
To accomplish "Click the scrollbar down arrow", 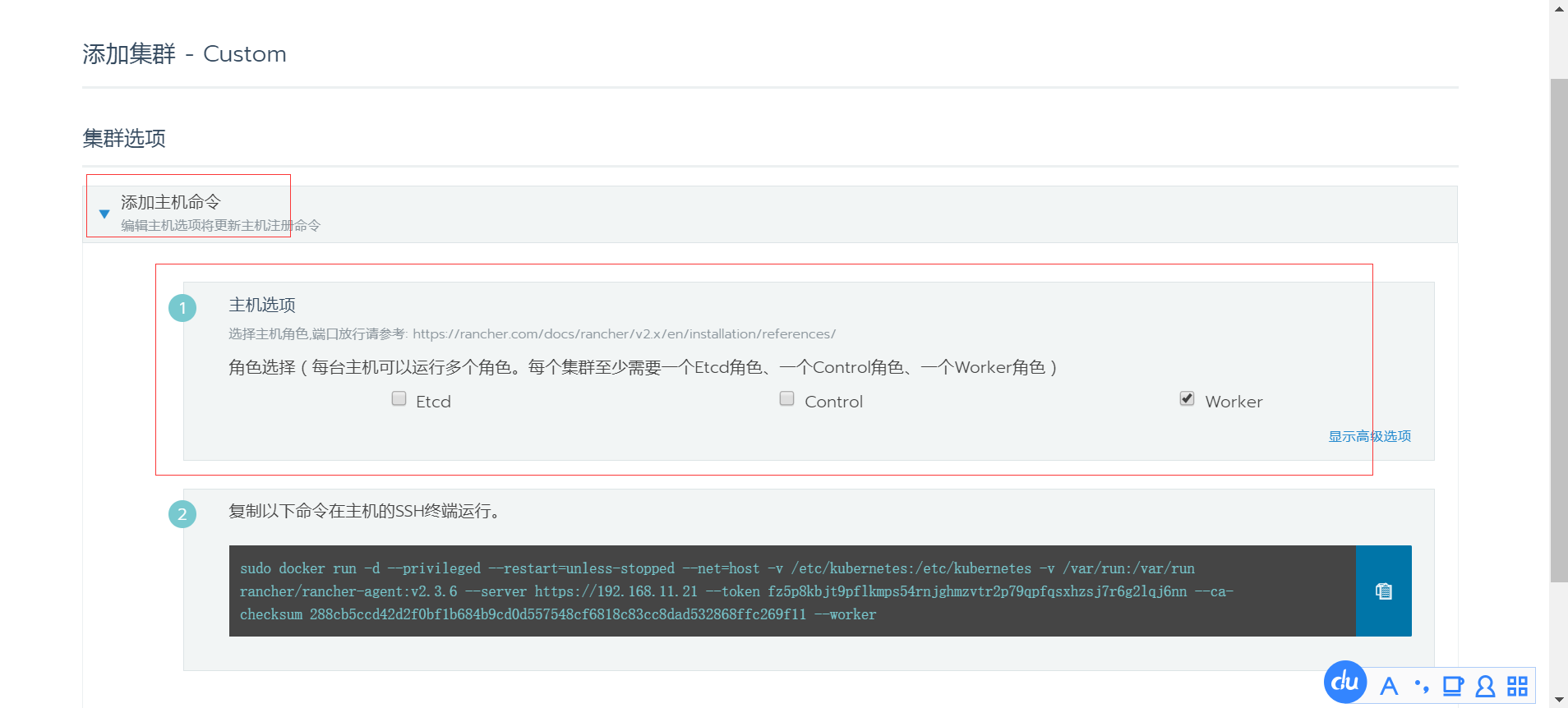I will (1559, 700).
